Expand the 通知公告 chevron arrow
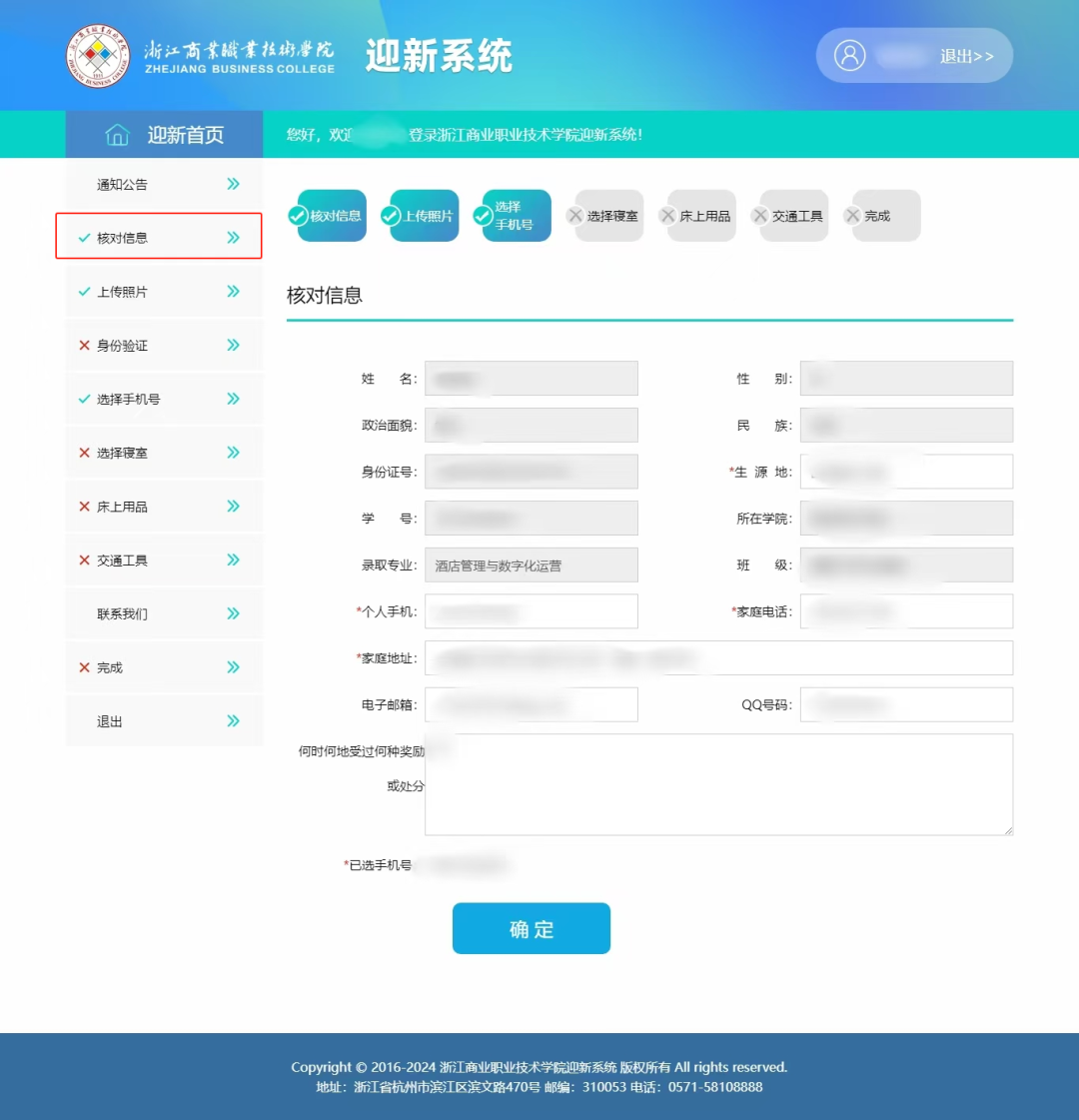The height and width of the screenshot is (1120, 1079). [x=233, y=184]
